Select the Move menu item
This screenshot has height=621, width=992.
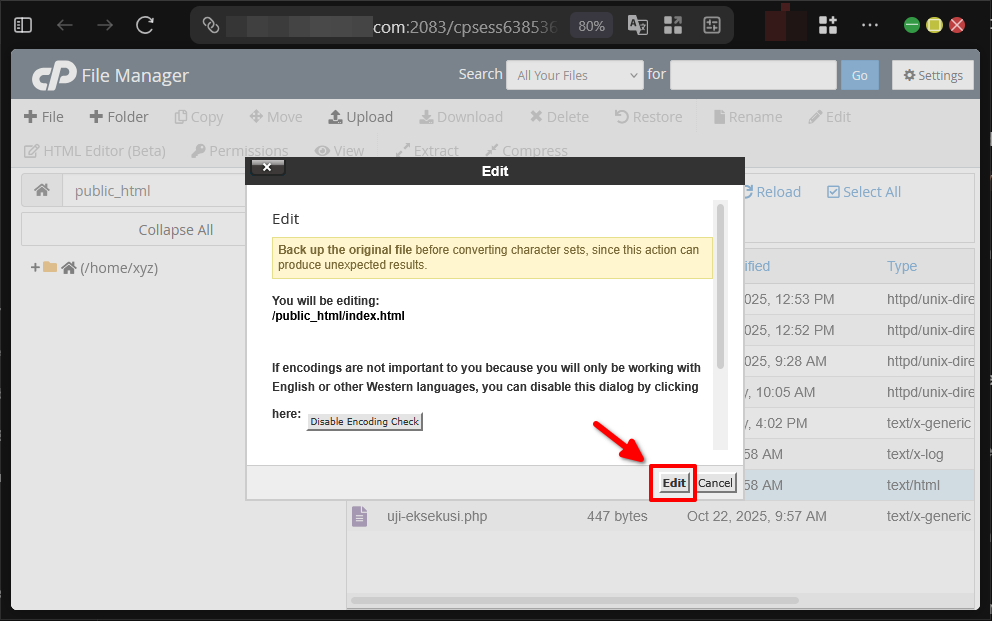(276, 116)
